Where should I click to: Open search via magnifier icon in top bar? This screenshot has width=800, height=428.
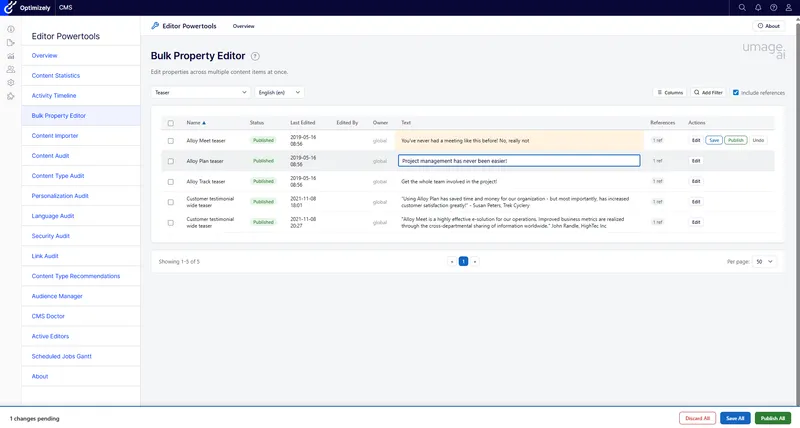point(742,8)
